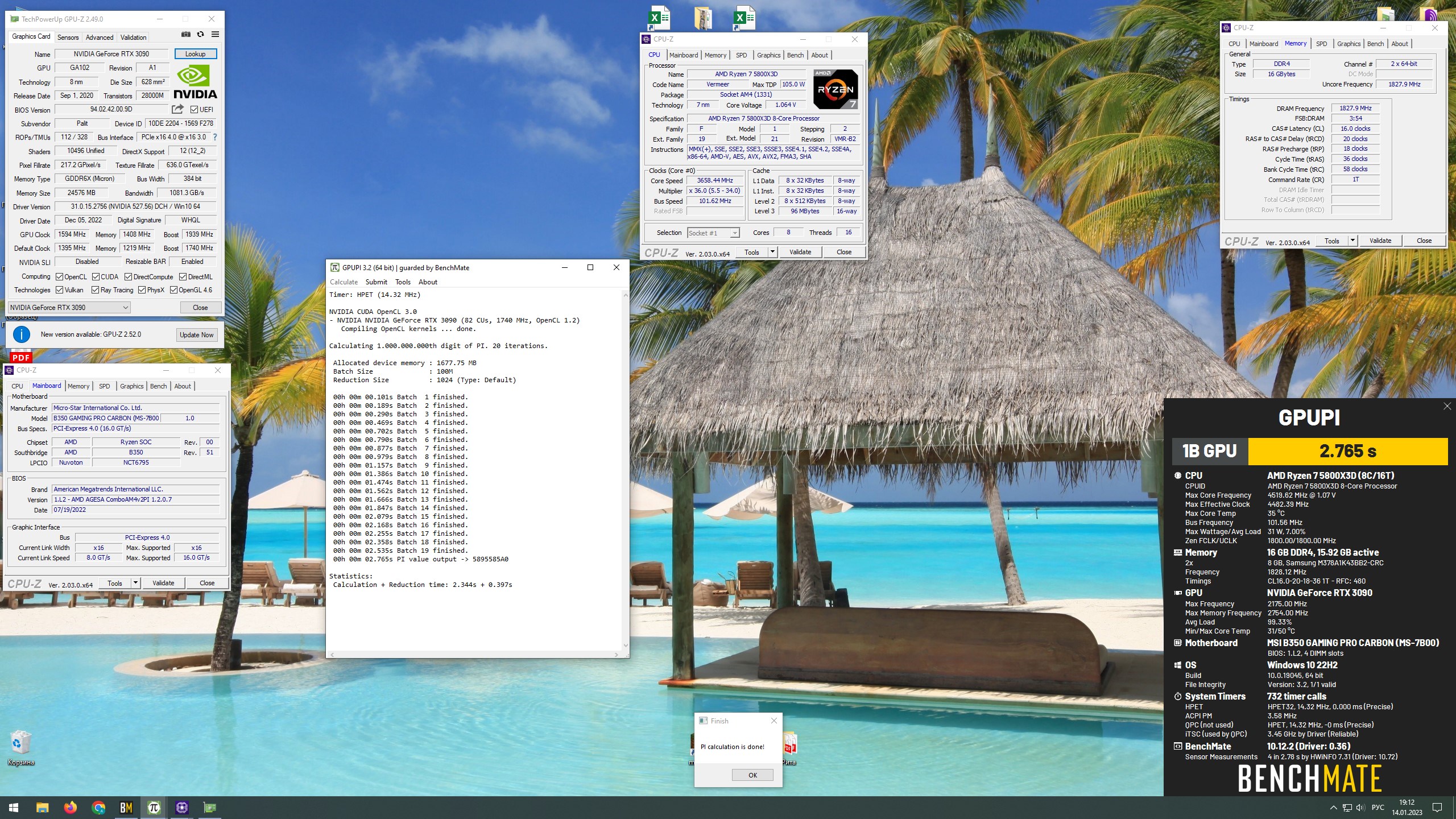Toggle the OpenGL 4.6 checkbox
1456x819 pixels.
(x=173, y=290)
